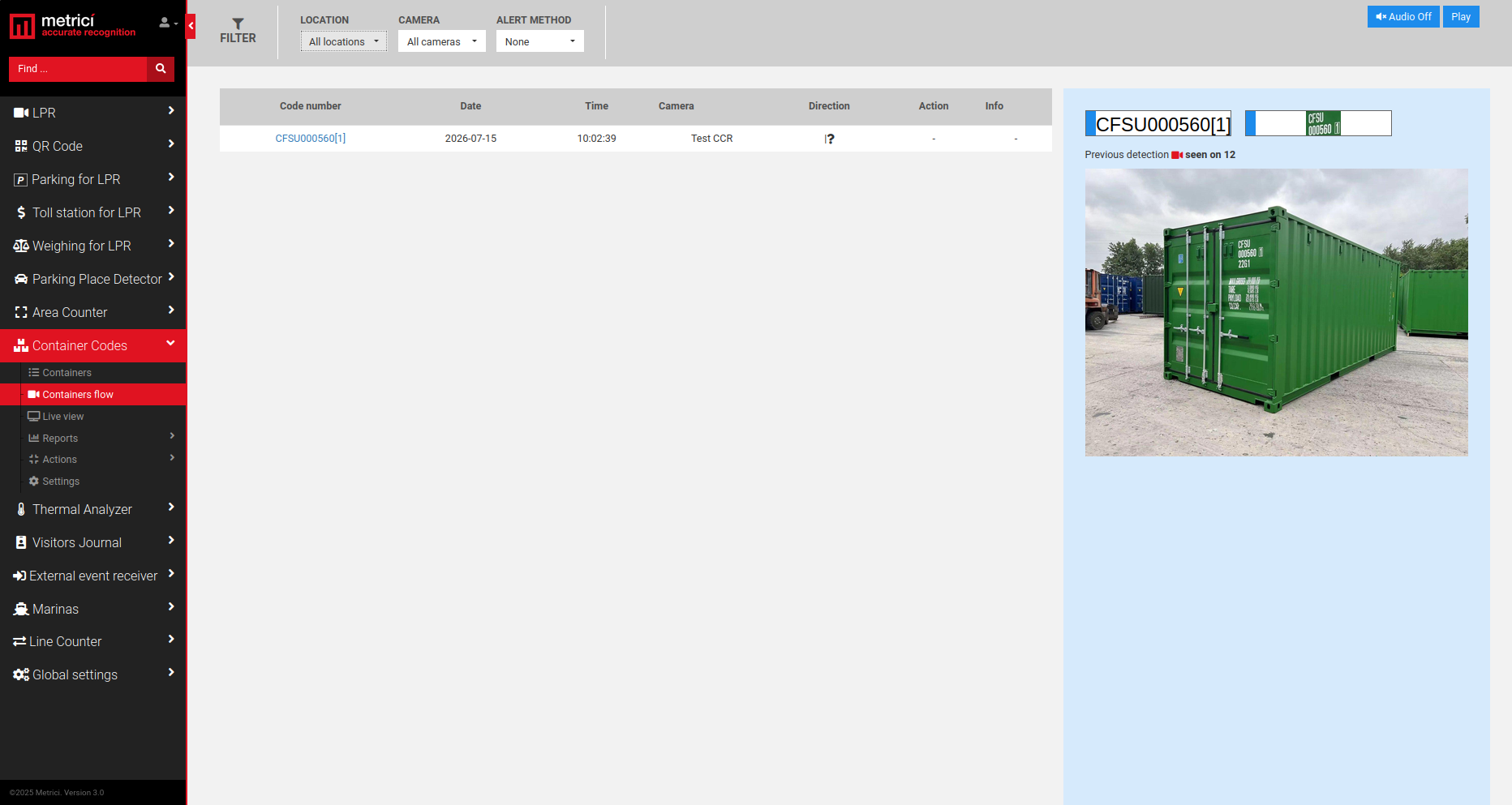
Task: Click the search magnifier button
Action: coord(161,69)
